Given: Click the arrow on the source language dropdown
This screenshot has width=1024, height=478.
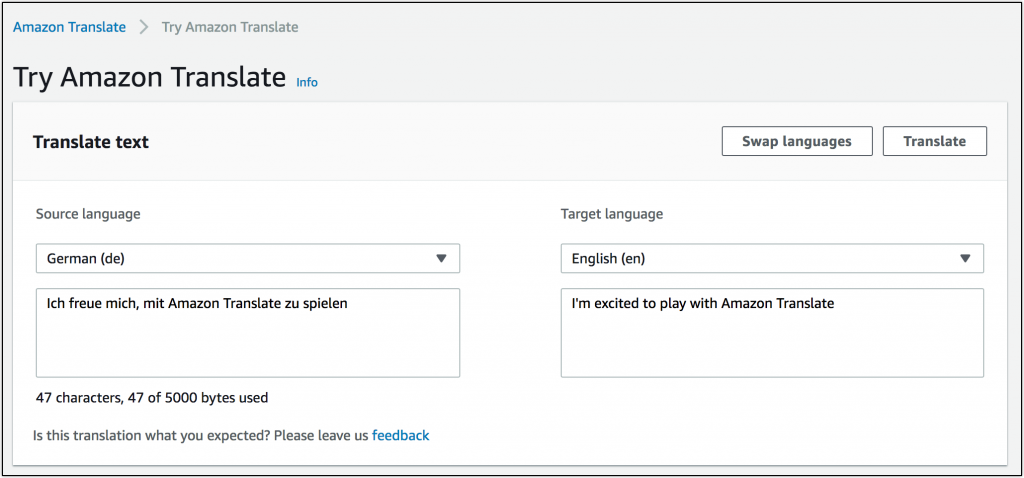Looking at the screenshot, I should [x=441, y=258].
